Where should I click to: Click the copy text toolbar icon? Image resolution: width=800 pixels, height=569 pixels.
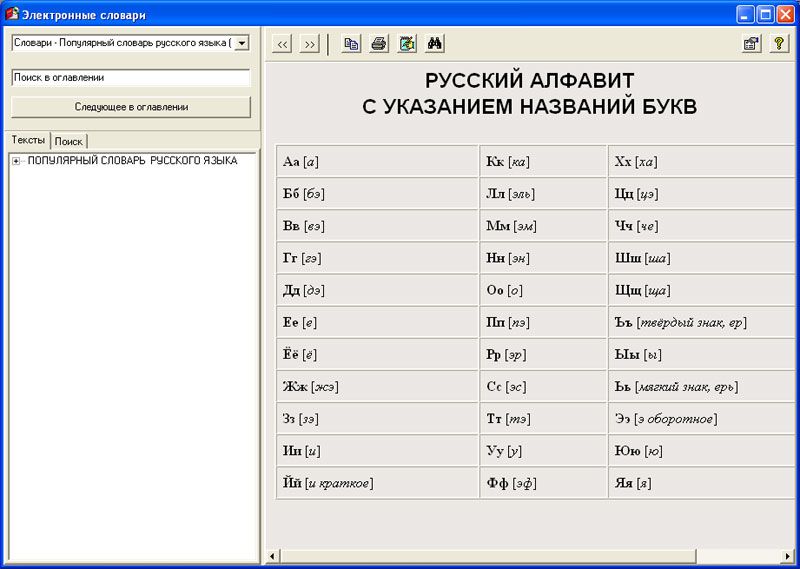tap(351, 44)
